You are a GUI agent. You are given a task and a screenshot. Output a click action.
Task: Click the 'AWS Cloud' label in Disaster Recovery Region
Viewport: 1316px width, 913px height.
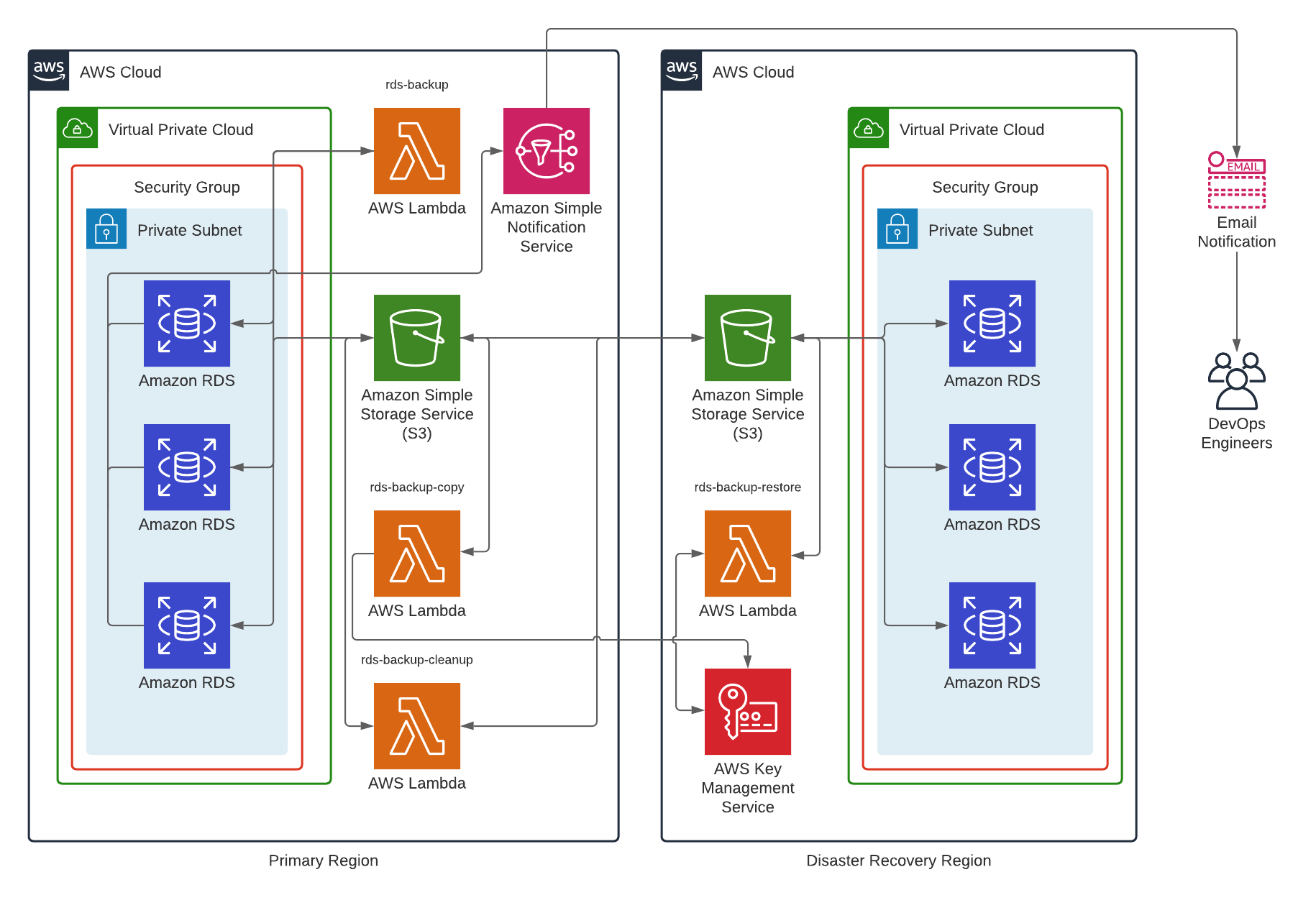coord(754,72)
